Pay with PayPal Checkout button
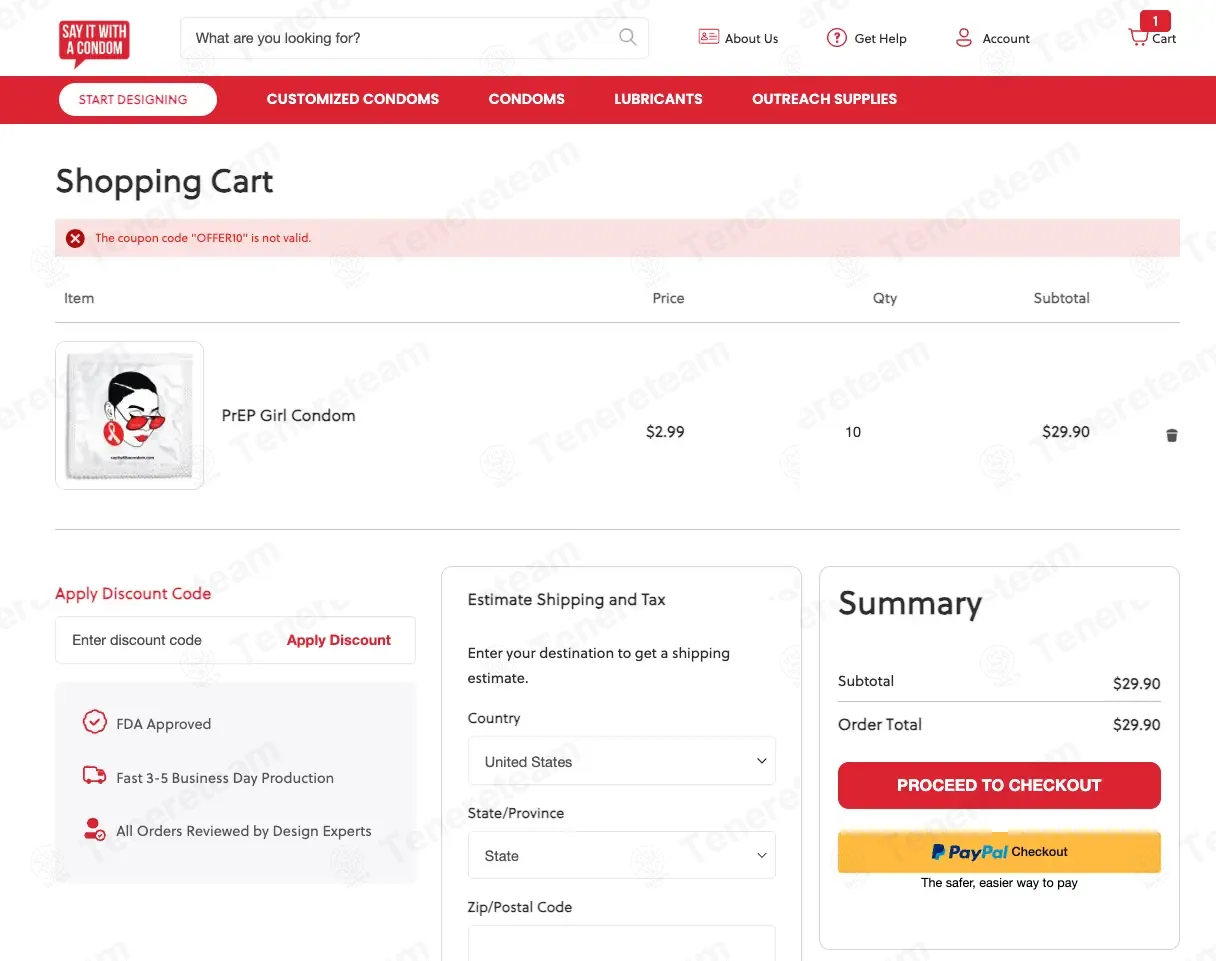The width and height of the screenshot is (1216, 961). 999,852
